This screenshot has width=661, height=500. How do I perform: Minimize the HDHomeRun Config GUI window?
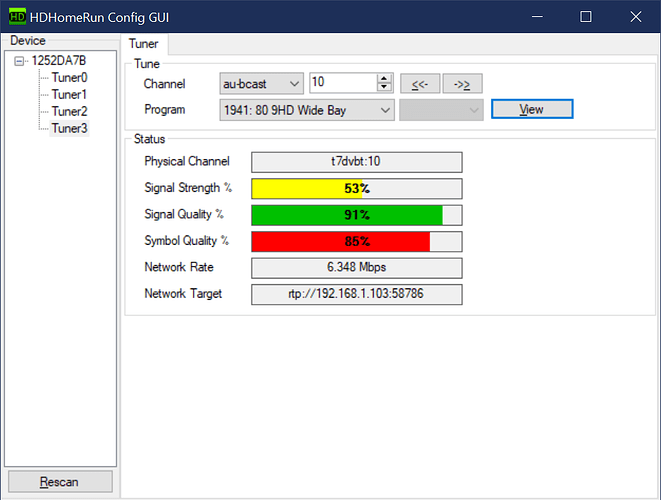click(x=537, y=17)
